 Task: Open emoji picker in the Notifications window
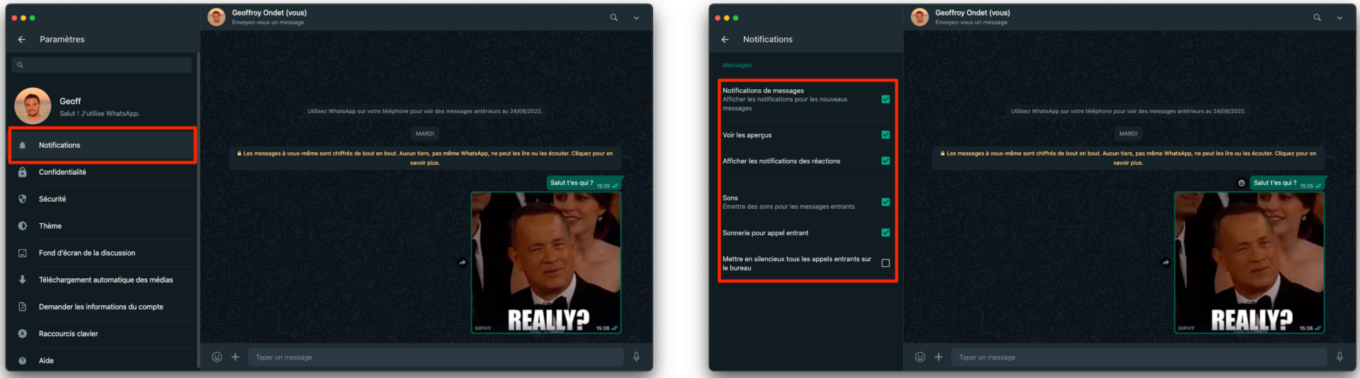(920, 356)
